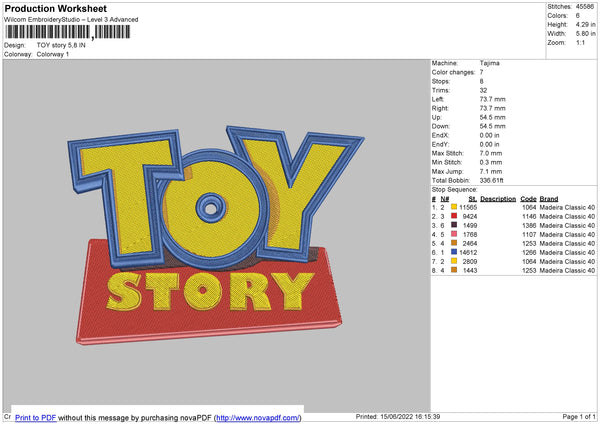The width and height of the screenshot is (600, 424).
Task: Click the Up value '54.5 mm'
Action: [492, 117]
